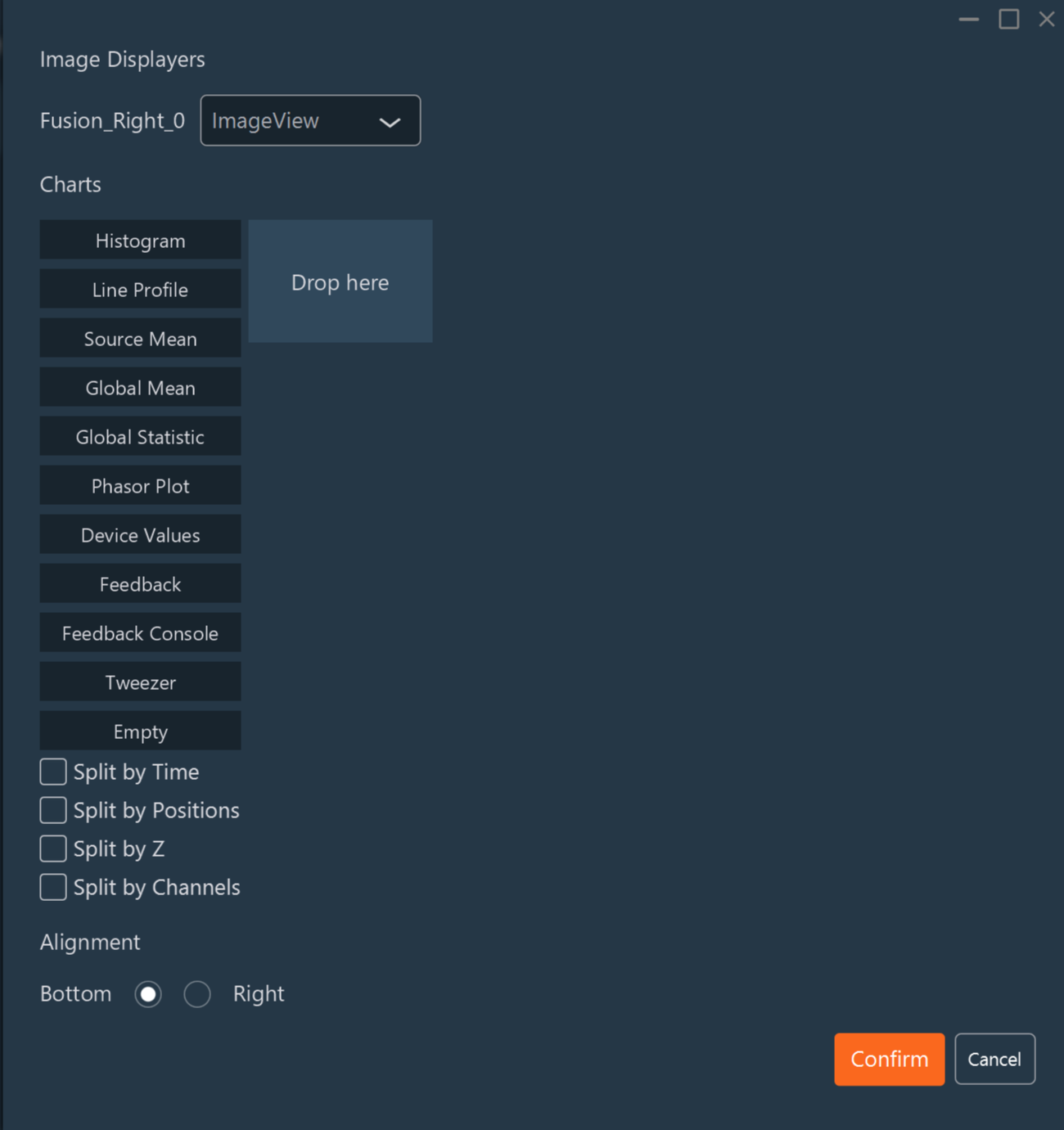Enable Split by Channels option

[x=53, y=887]
